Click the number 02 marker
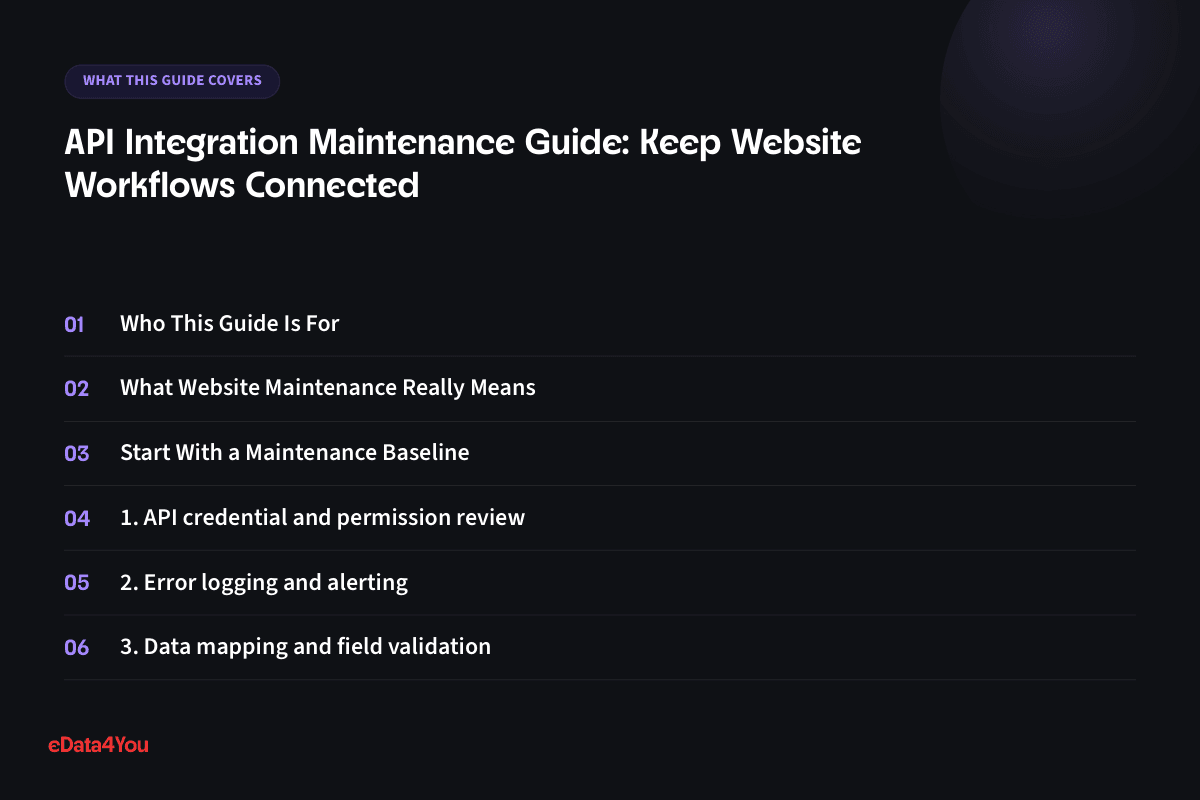1200x800 pixels. coord(77,389)
